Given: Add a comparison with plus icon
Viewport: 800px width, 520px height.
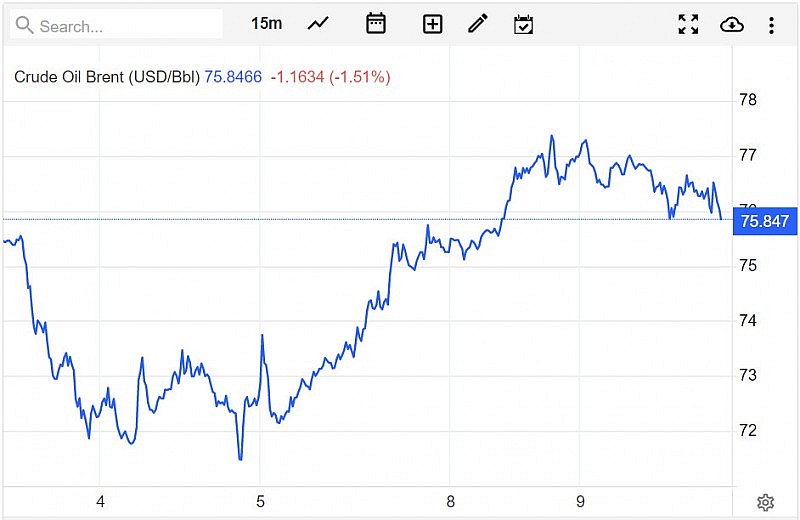Looking at the screenshot, I should (x=432, y=24).
